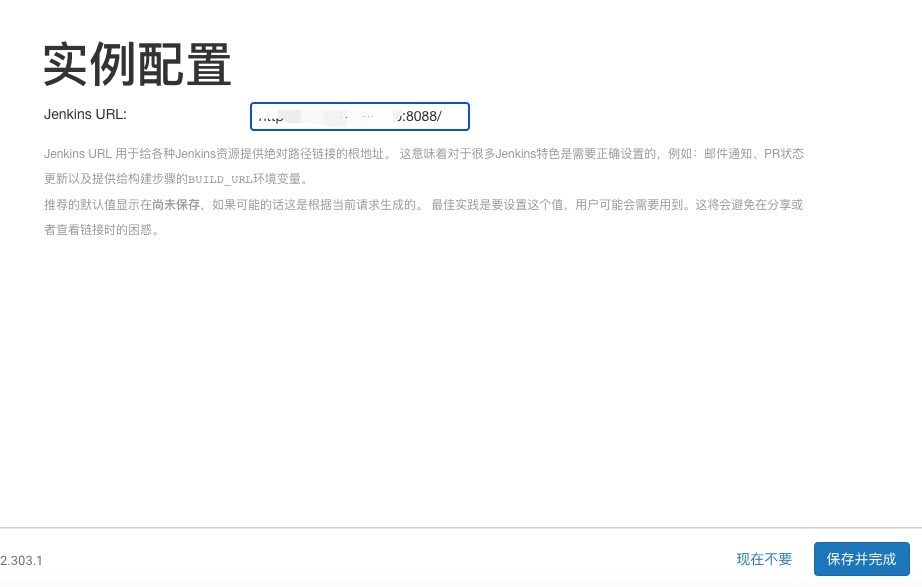Click the final line 者查看链接时的困惑
The width and height of the screenshot is (922, 587).
100,229
